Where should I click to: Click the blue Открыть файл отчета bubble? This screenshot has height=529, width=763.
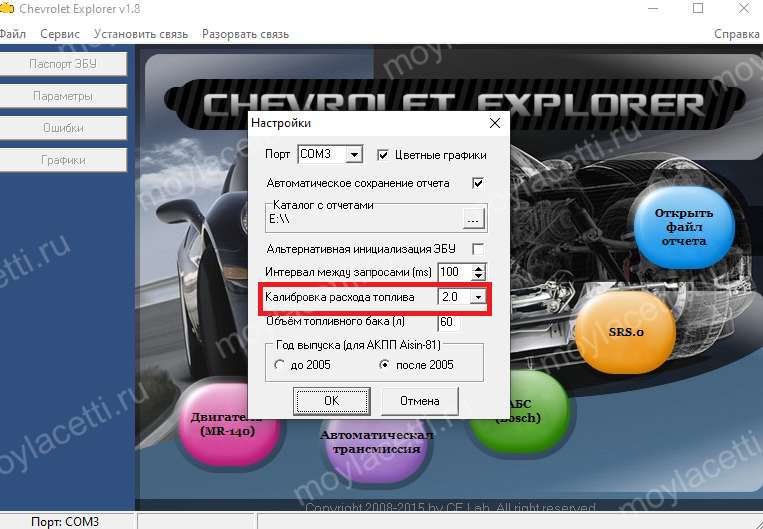(x=684, y=228)
